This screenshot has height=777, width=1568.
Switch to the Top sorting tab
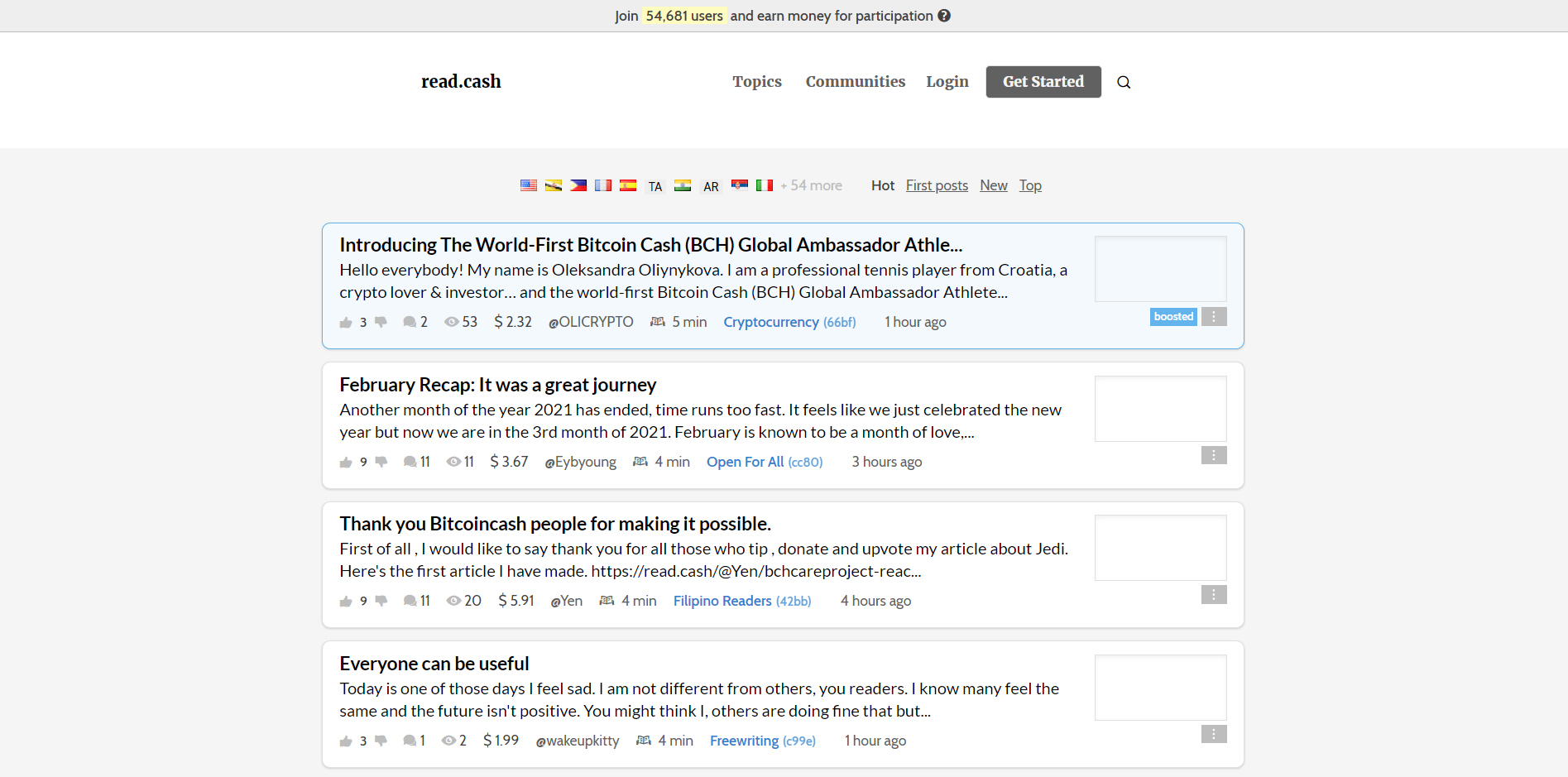pos(1030,185)
